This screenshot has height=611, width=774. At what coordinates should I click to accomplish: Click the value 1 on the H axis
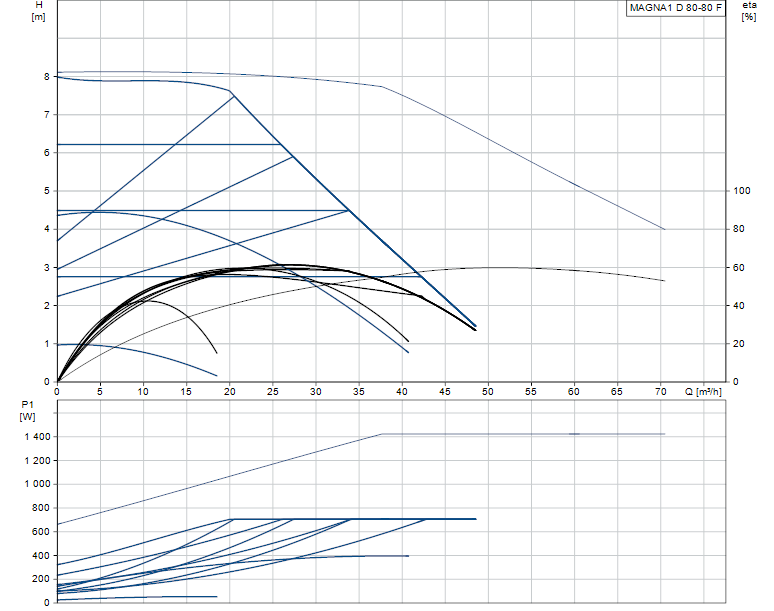[x=47, y=344]
